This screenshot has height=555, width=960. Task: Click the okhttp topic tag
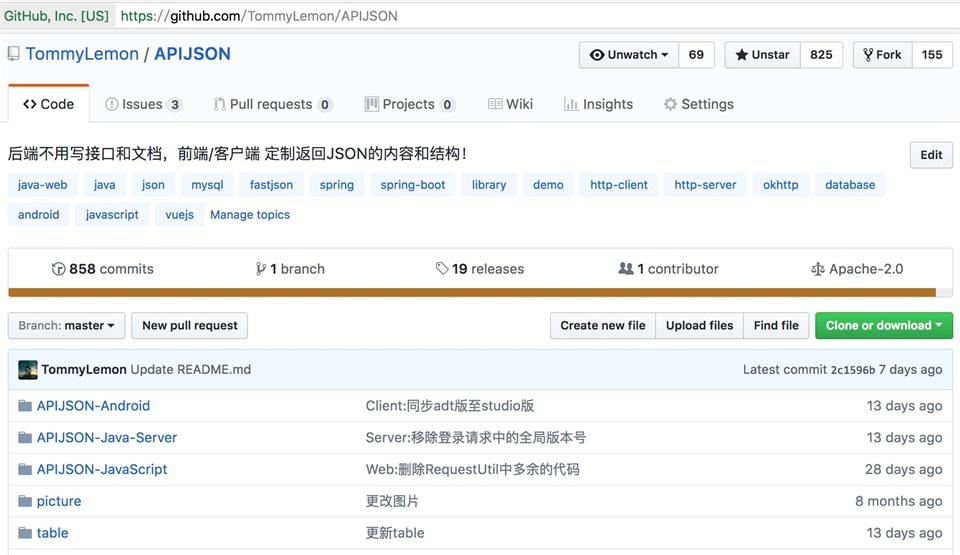[x=781, y=184]
